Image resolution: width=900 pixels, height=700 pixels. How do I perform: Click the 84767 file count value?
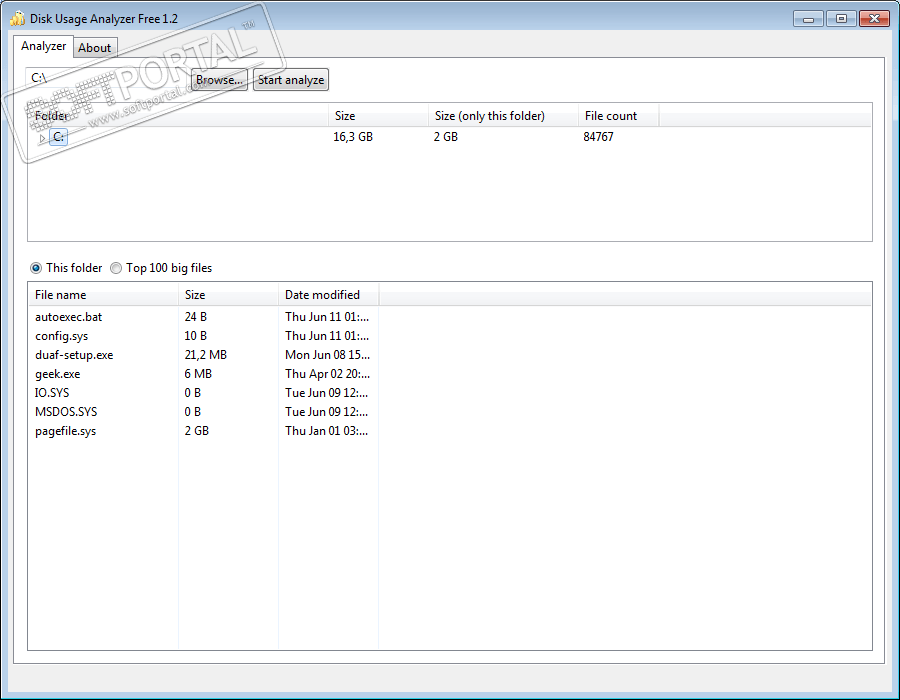[x=598, y=137]
